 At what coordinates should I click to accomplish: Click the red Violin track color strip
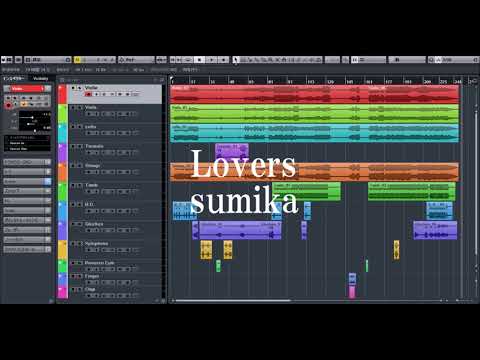[x=62, y=94]
